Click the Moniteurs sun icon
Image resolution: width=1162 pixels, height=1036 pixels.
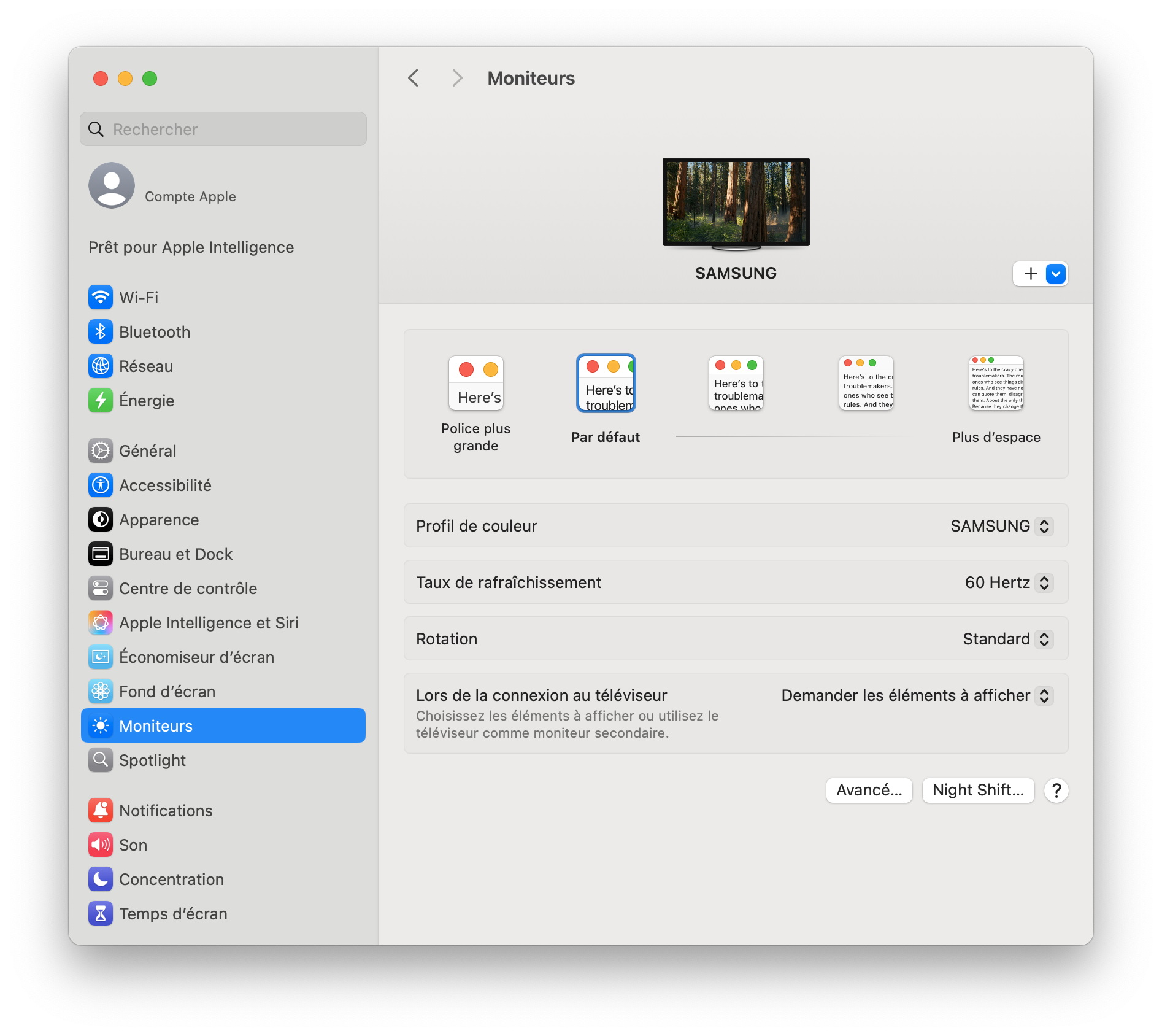[x=101, y=726]
